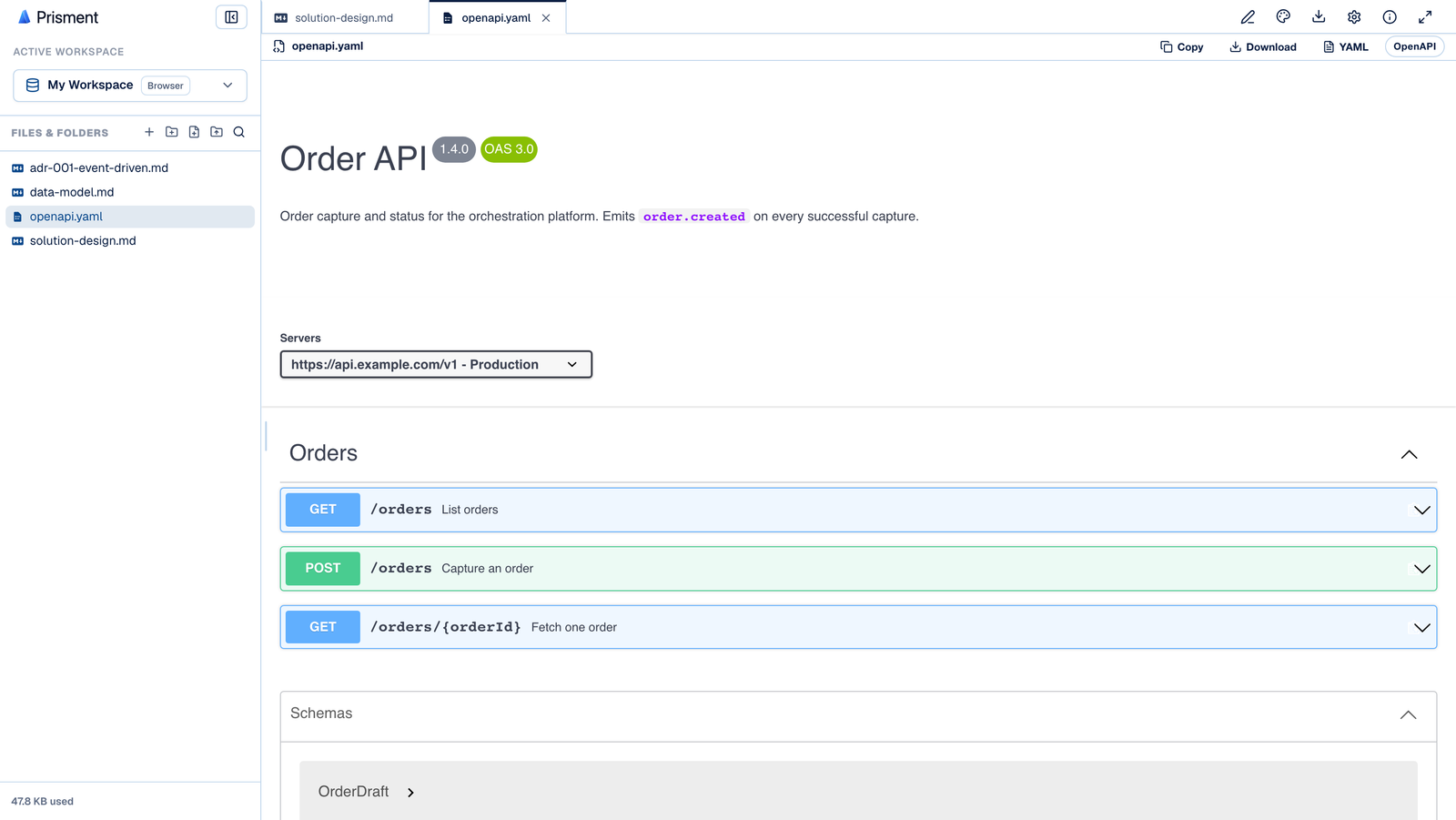This screenshot has height=820, width=1456.
Task: Click the green POST method button
Action: 323,568
